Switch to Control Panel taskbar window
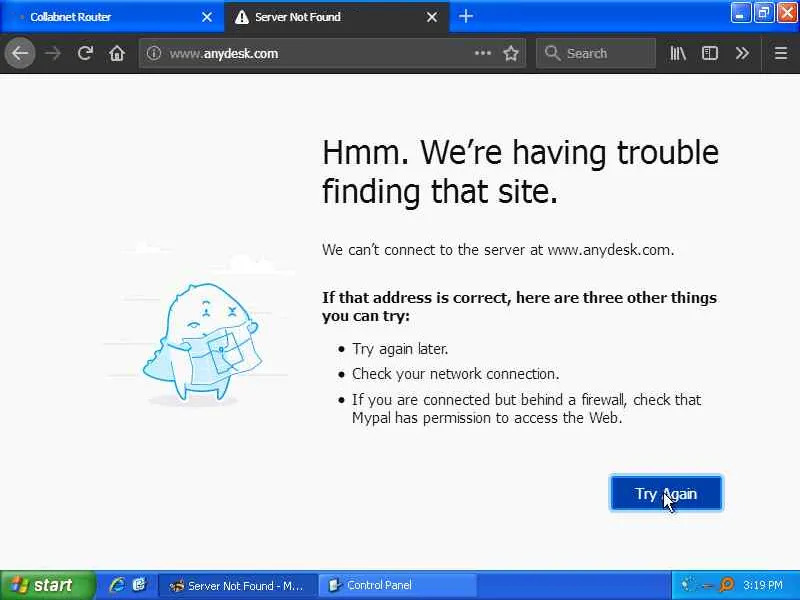Image resolution: width=800 pixels, height=600 pixels. tap(397, 585)
